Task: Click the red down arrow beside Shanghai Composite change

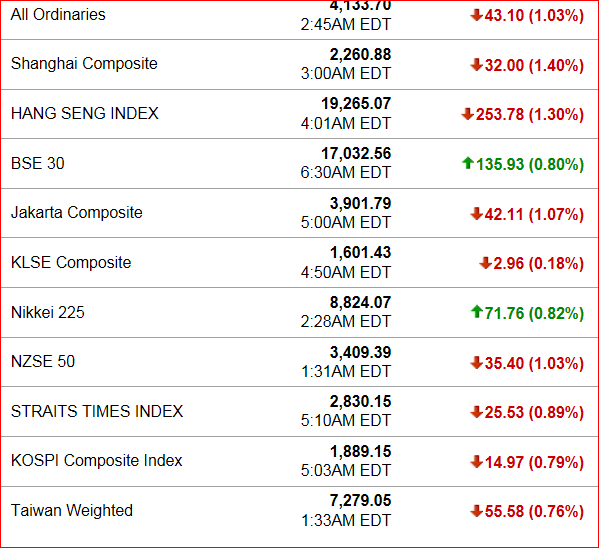Action: coord(476,65)
